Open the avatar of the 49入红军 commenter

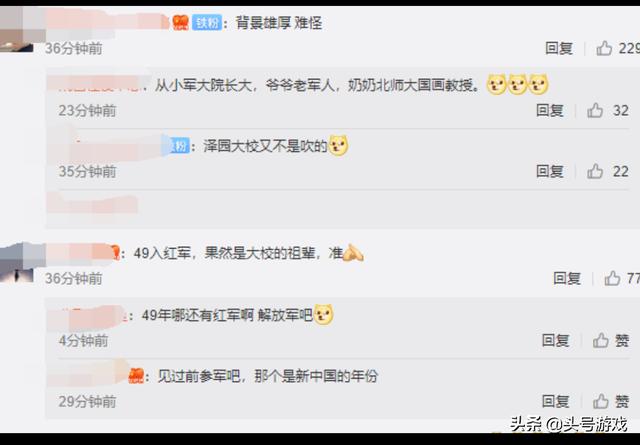click(16, 262)
